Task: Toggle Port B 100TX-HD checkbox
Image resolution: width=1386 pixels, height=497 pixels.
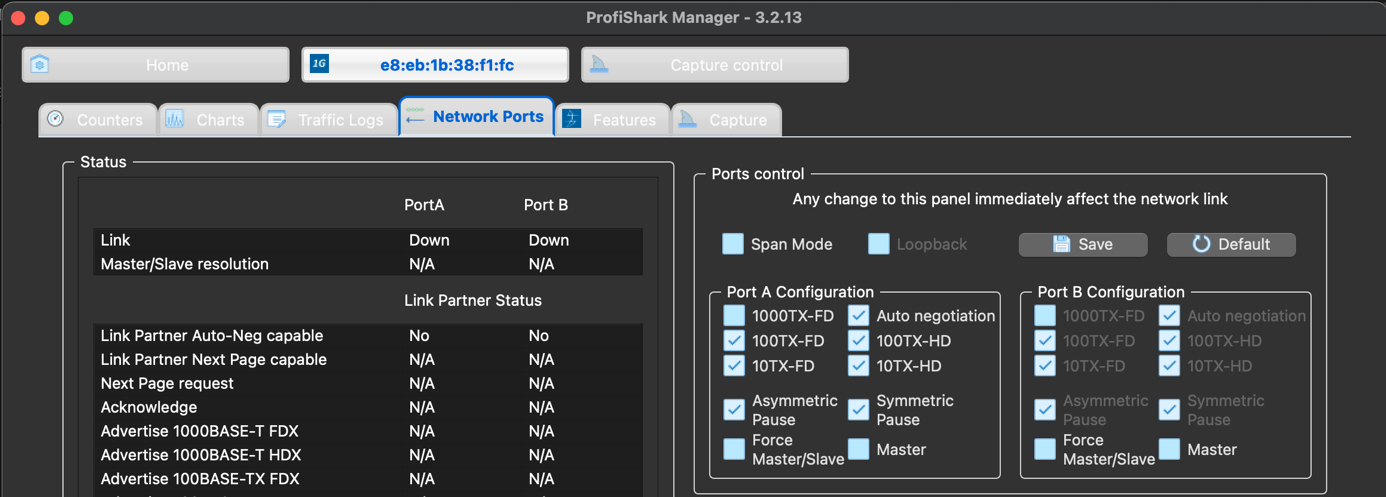Action: coord(1170,341)
